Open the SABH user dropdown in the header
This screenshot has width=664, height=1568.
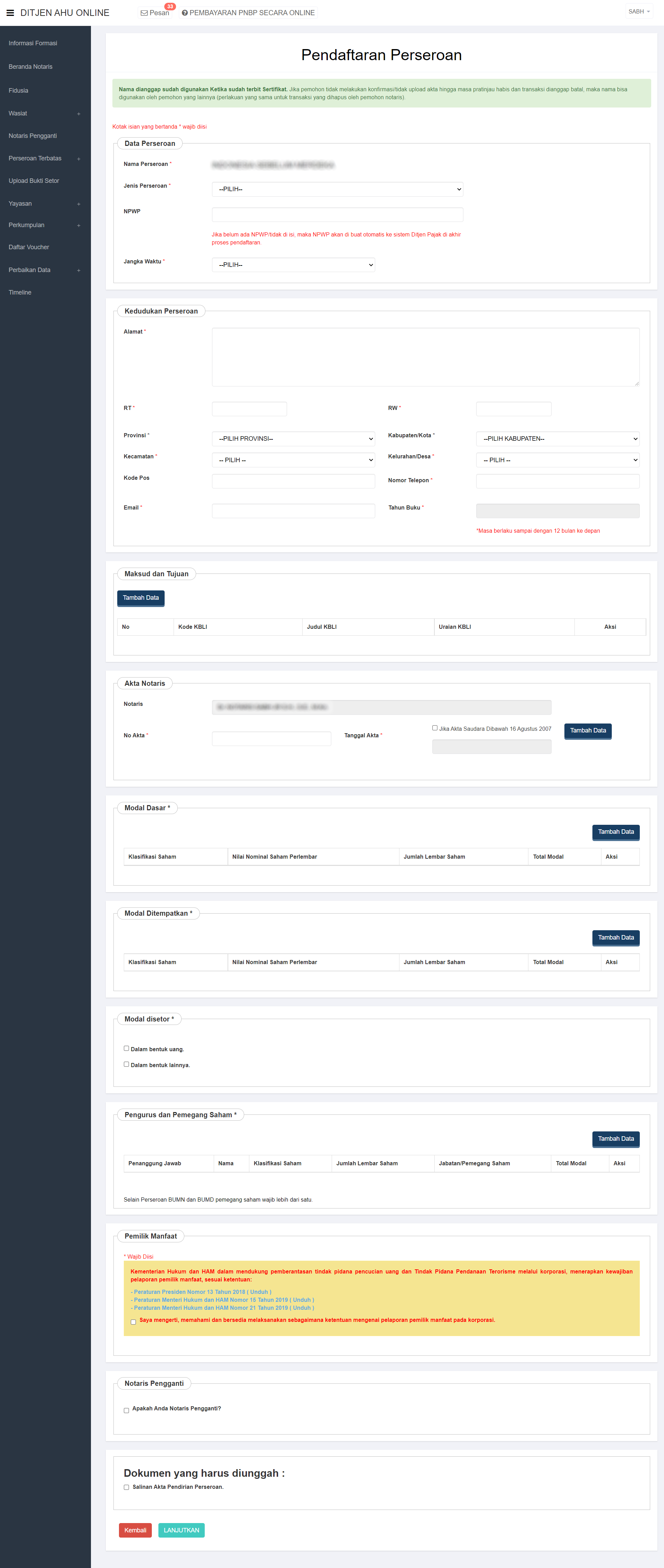638,11
